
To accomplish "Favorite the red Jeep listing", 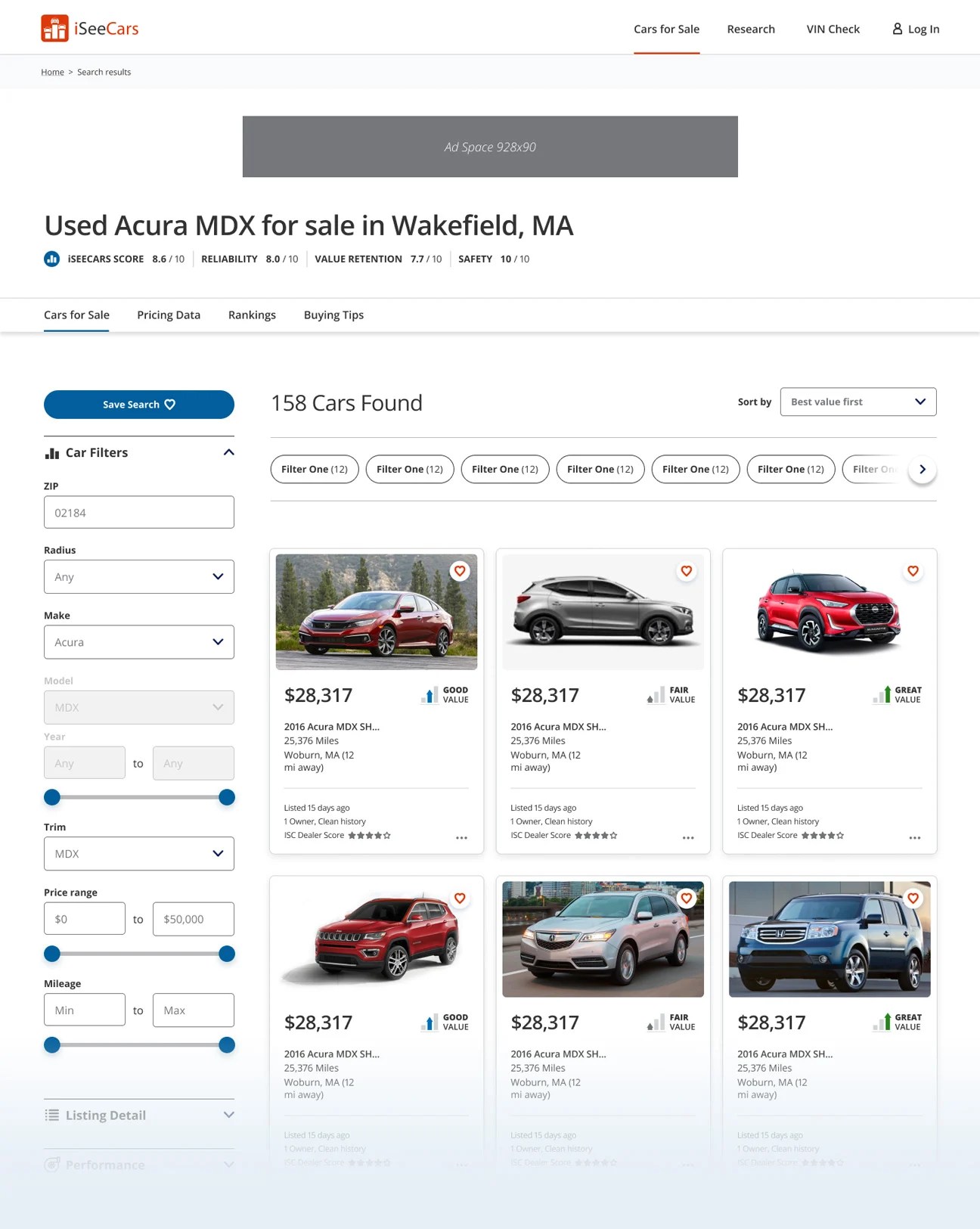I will coord(460,898).
